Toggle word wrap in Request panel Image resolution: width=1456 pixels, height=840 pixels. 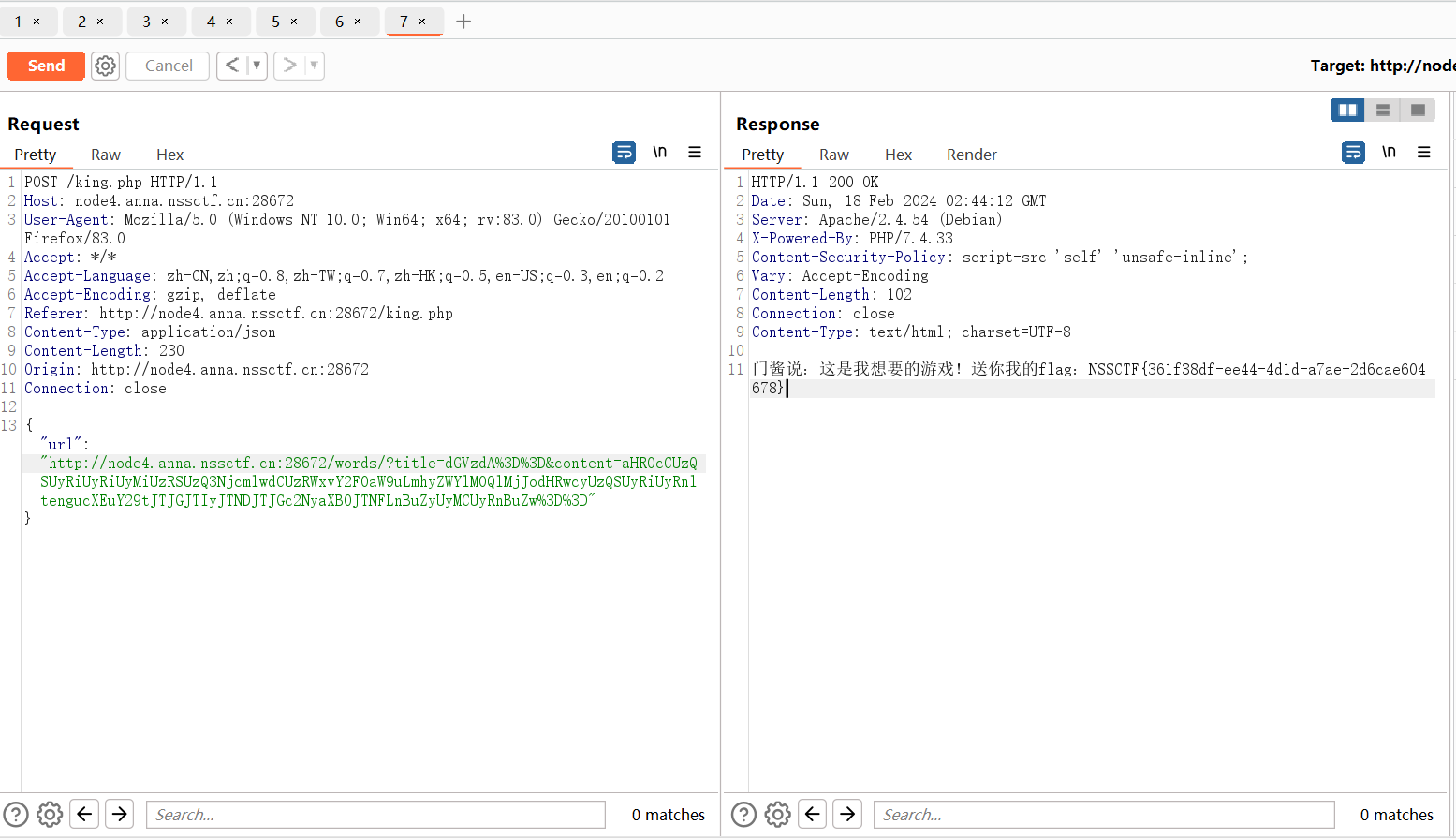coord(625,152)
